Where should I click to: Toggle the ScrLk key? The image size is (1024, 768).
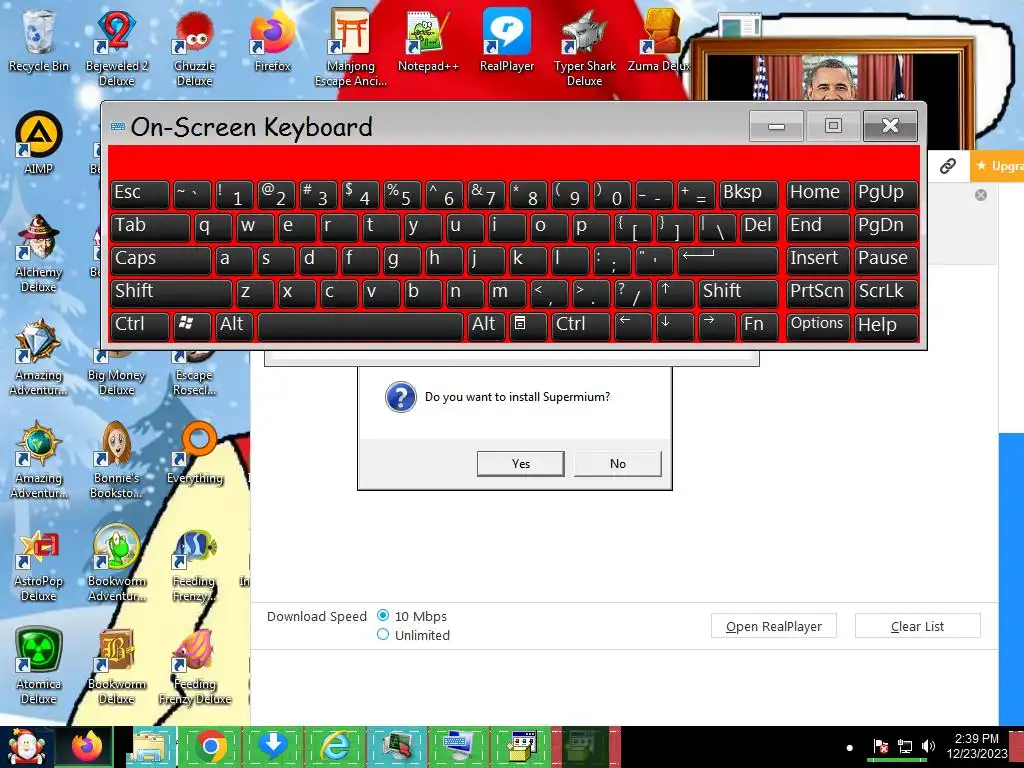click(886, 292)
